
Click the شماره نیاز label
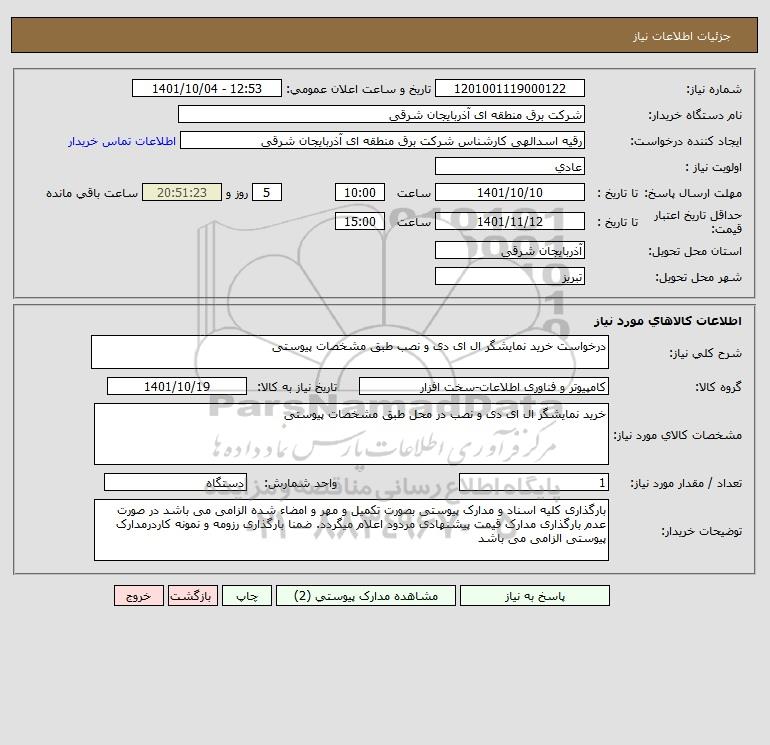[x=714, y=89]
